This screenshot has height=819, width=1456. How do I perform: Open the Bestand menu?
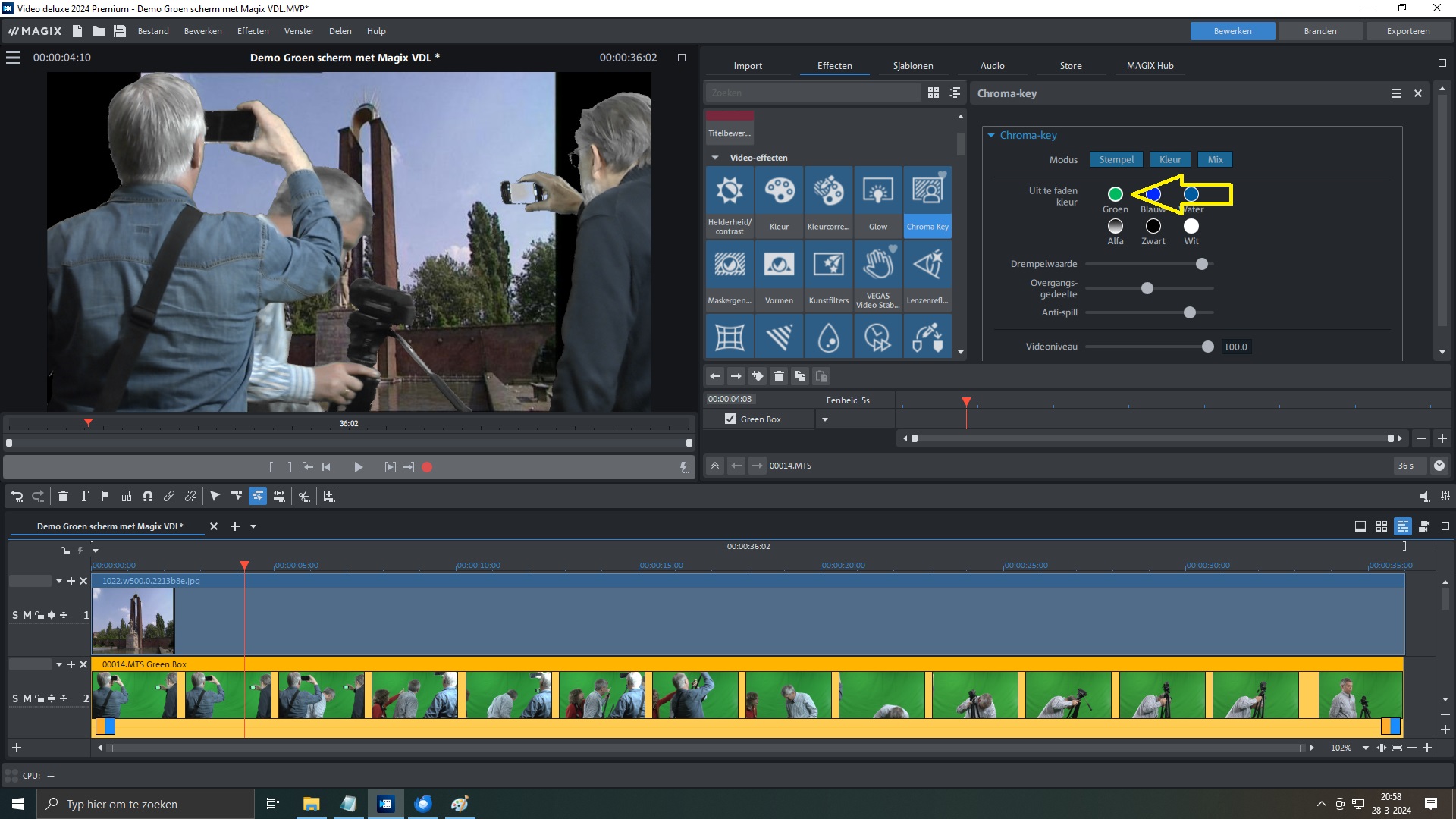coord(153,31)
